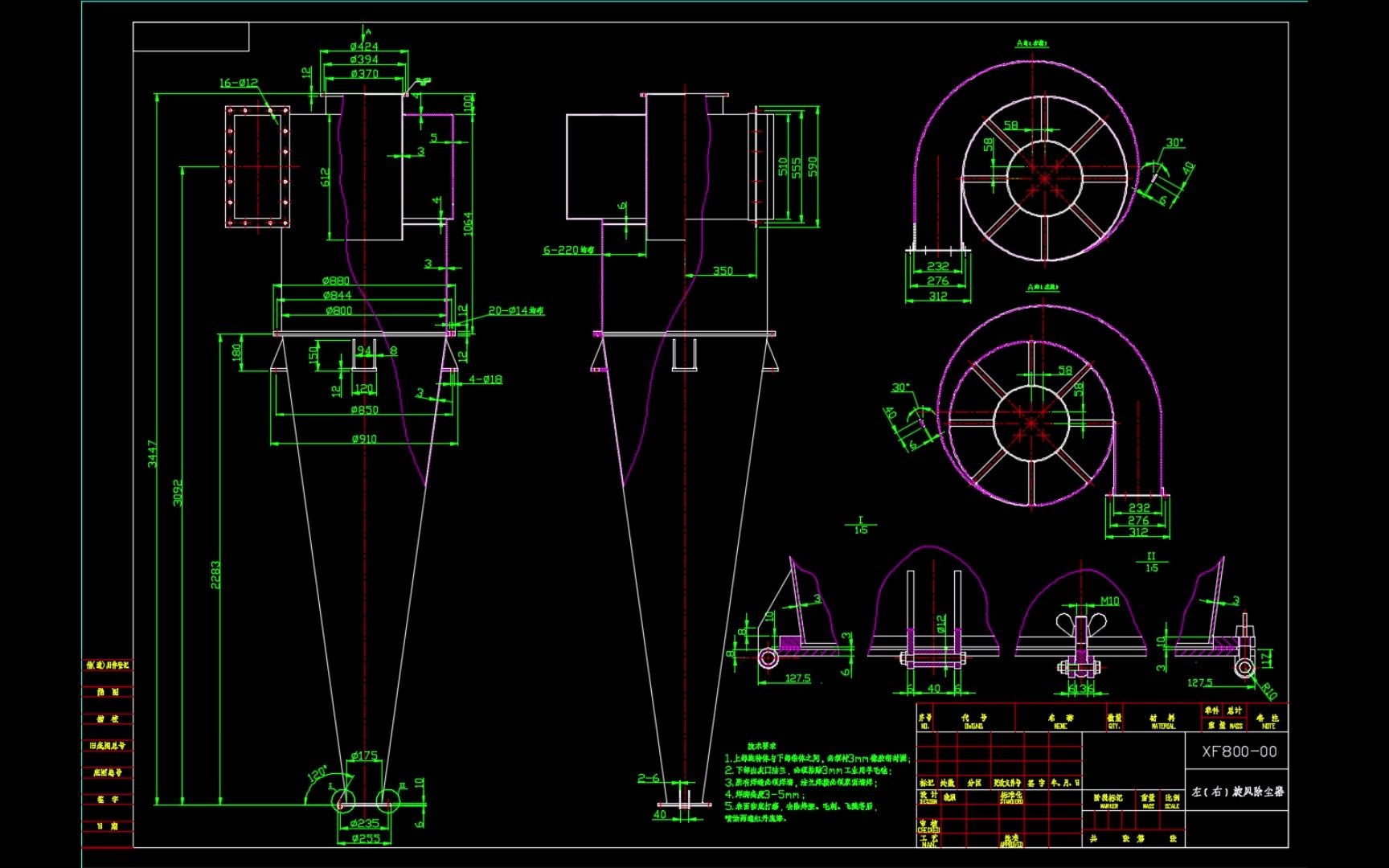Click the ø175 outlet dimension
1389x868 pixels.
[364, 755]
